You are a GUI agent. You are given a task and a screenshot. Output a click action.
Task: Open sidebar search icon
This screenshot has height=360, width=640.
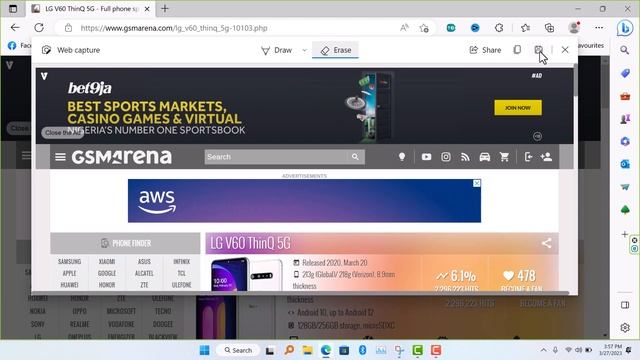624,50
